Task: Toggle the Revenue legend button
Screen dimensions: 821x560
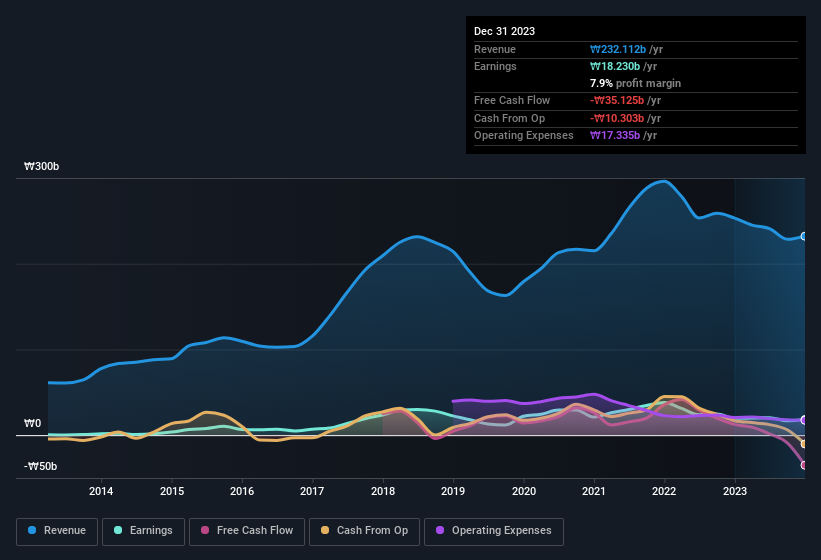Action: pos(58,530)
